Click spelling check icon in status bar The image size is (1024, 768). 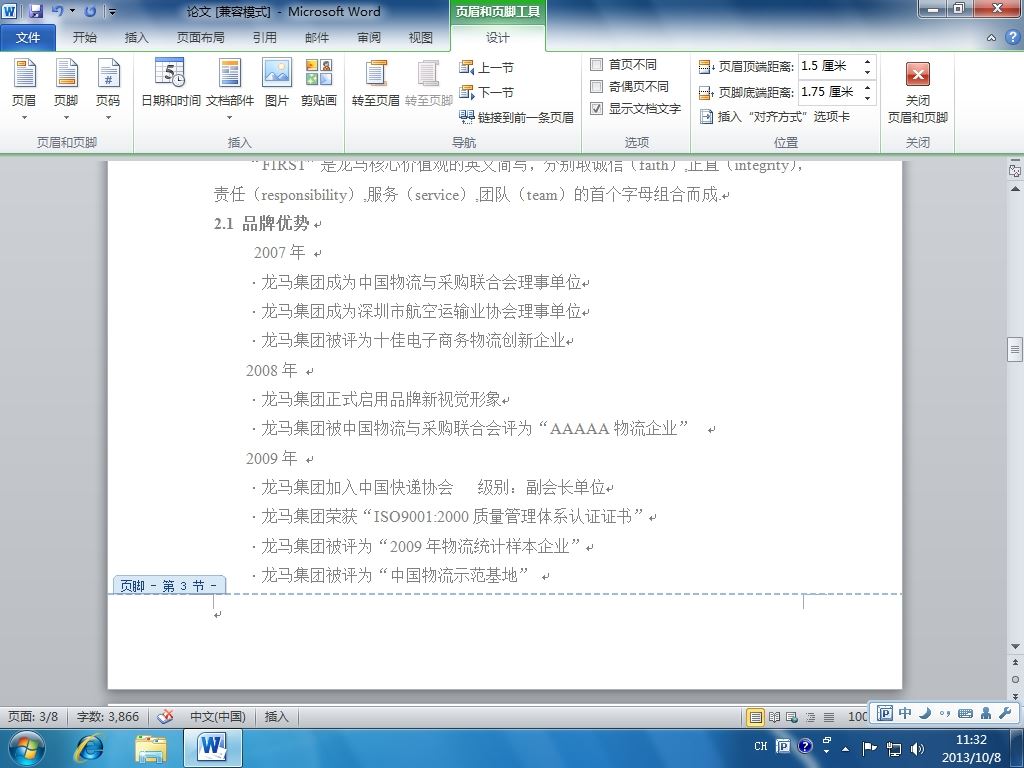click(x=165, y=716)
